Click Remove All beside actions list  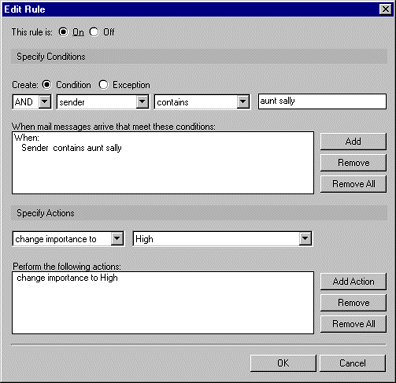[x=353, y=324]
